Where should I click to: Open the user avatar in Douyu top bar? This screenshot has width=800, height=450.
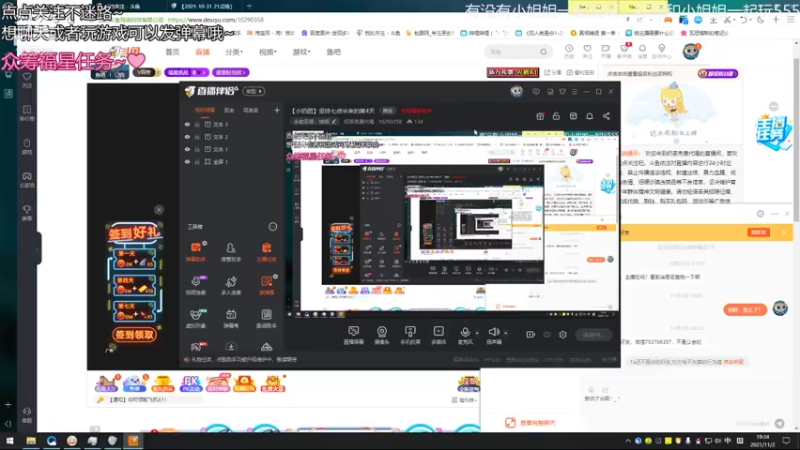tap(691, 51)
